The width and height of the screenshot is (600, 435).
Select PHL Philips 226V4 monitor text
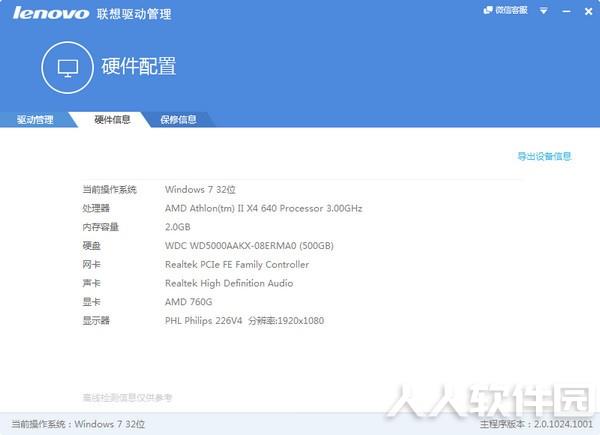pyautogui.click(x=204, y=321)
